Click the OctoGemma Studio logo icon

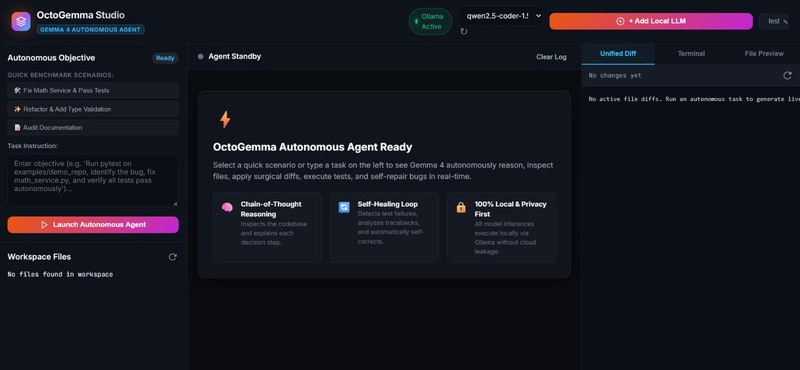coord(21,21)
